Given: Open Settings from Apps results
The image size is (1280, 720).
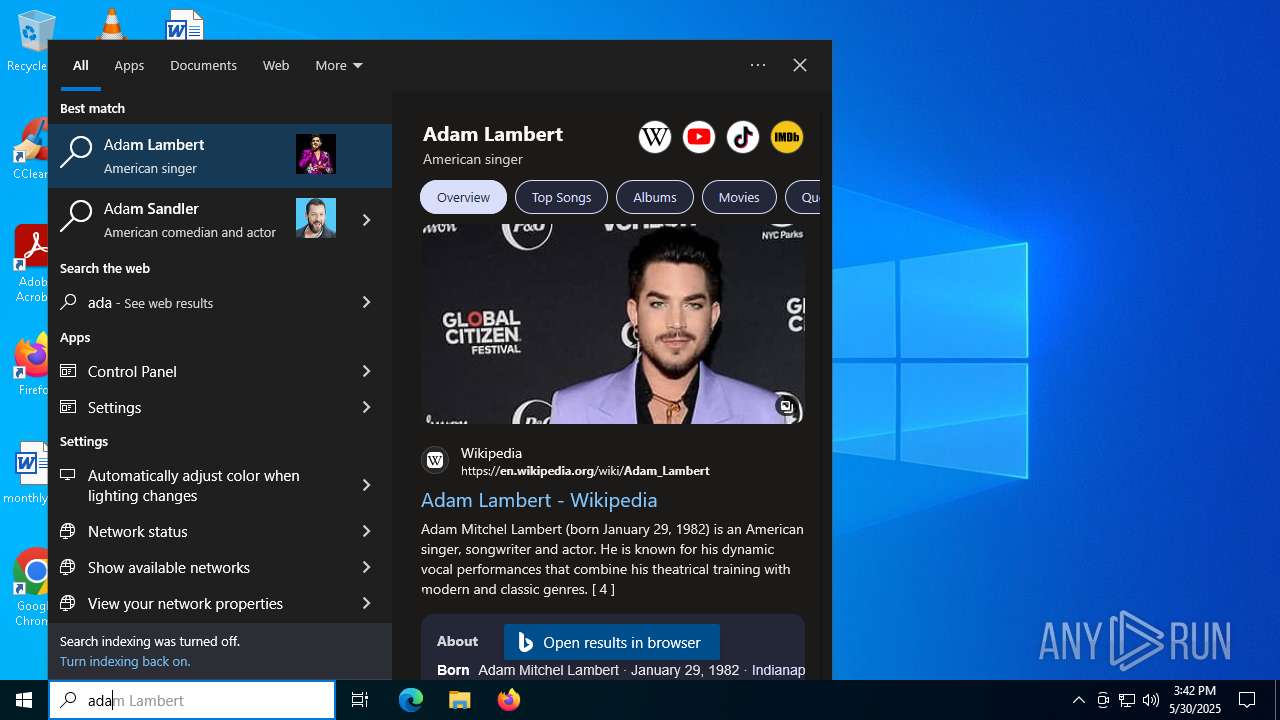Looking at the screenshot, I should pyautogui.click(x=194, y=407).
